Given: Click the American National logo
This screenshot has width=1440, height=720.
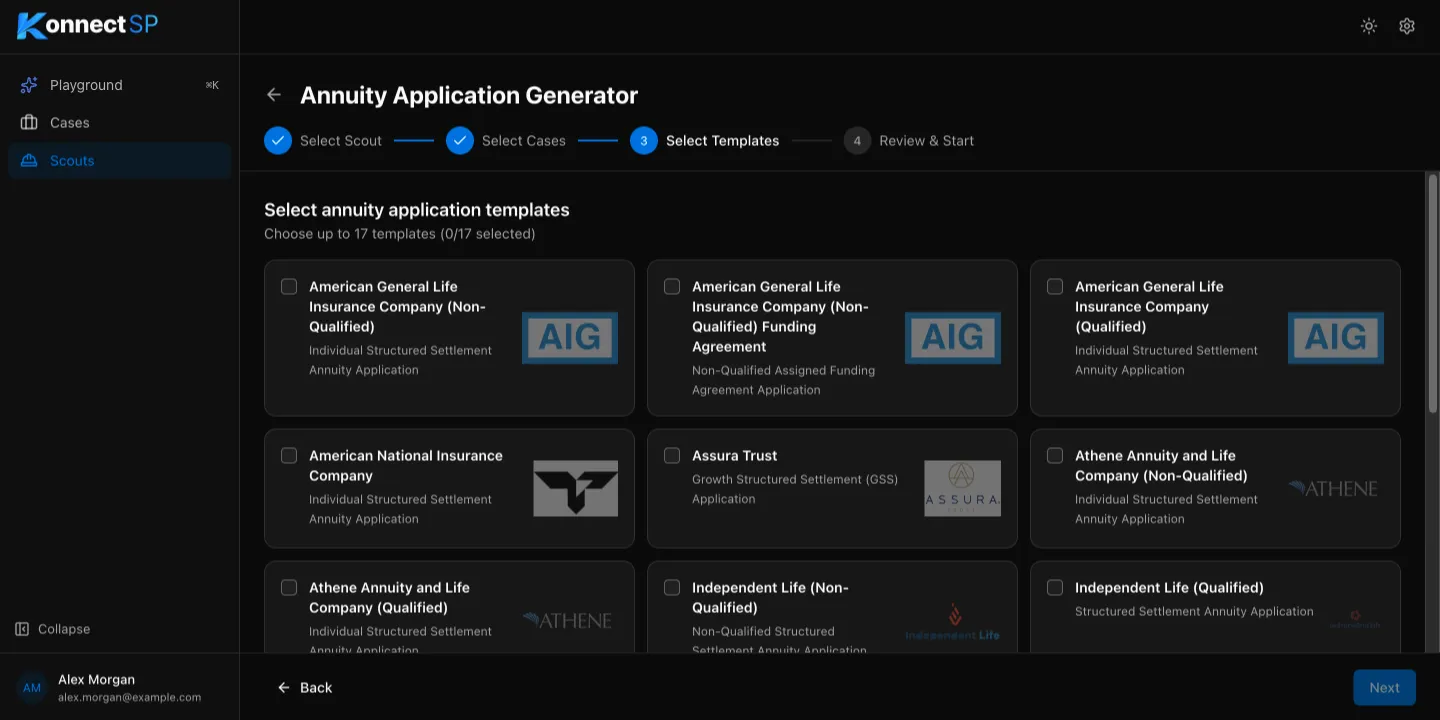Looking at the screenshot, I should point(575,488).
